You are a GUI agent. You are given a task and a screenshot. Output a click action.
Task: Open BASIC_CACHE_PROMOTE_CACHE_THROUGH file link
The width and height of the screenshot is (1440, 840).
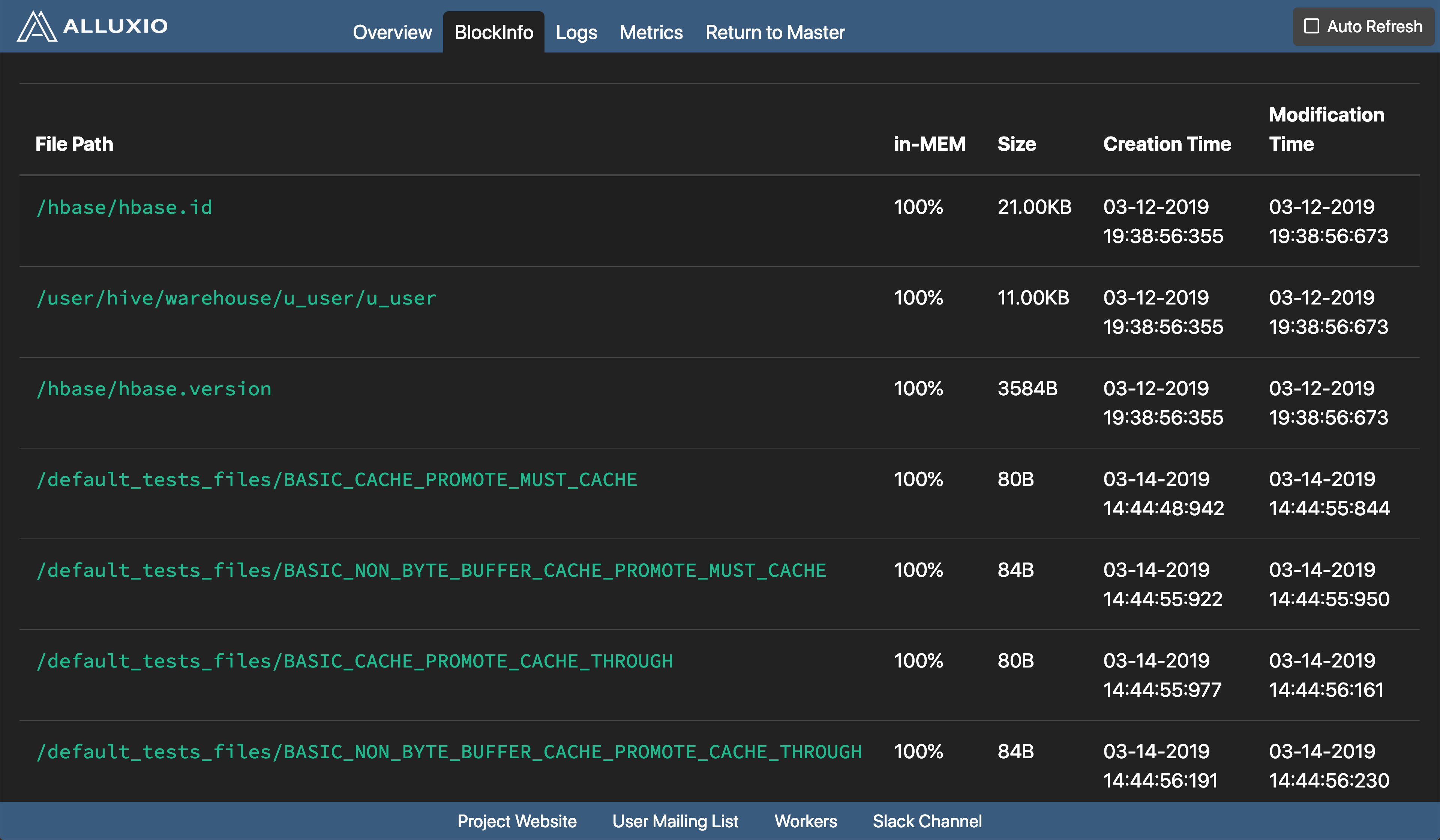tap(354, 661)
